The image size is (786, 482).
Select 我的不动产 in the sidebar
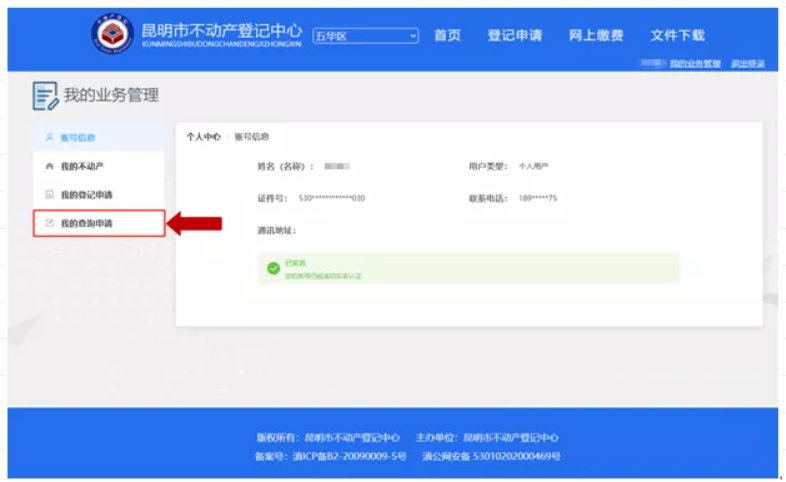click(82, 166)
